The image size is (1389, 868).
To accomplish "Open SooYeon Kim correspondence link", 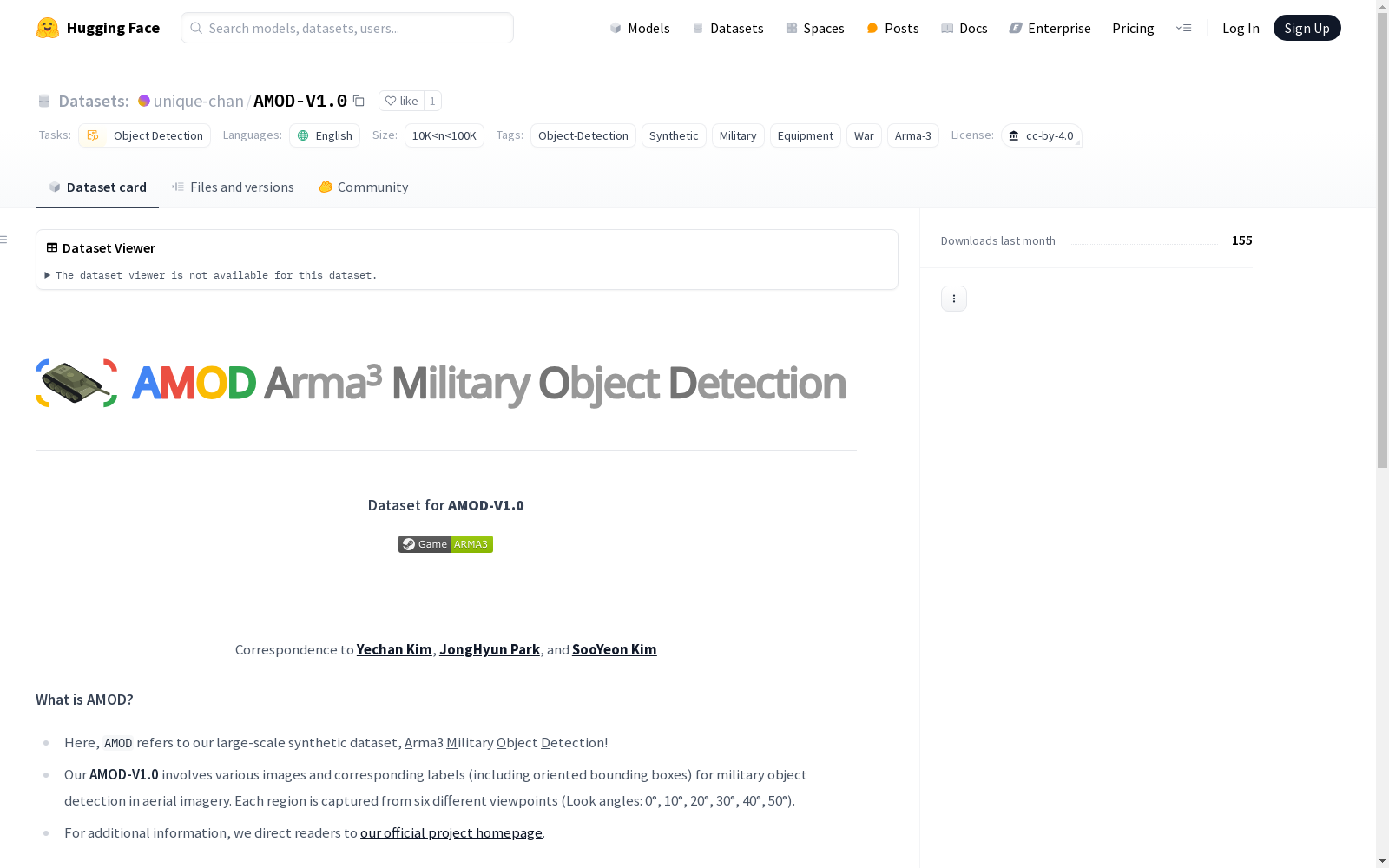I will [615, 649].
